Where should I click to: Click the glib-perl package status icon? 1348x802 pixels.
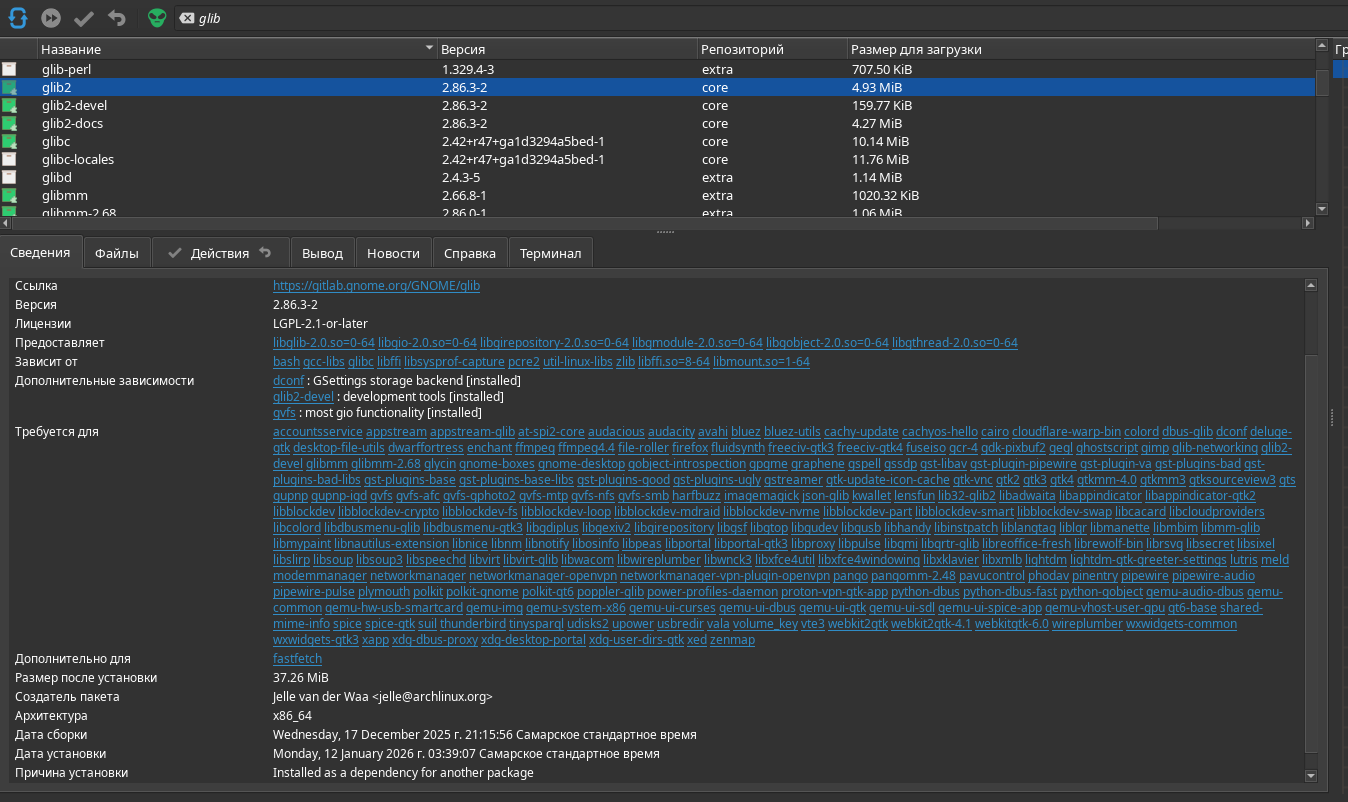(x=10, y=70)
